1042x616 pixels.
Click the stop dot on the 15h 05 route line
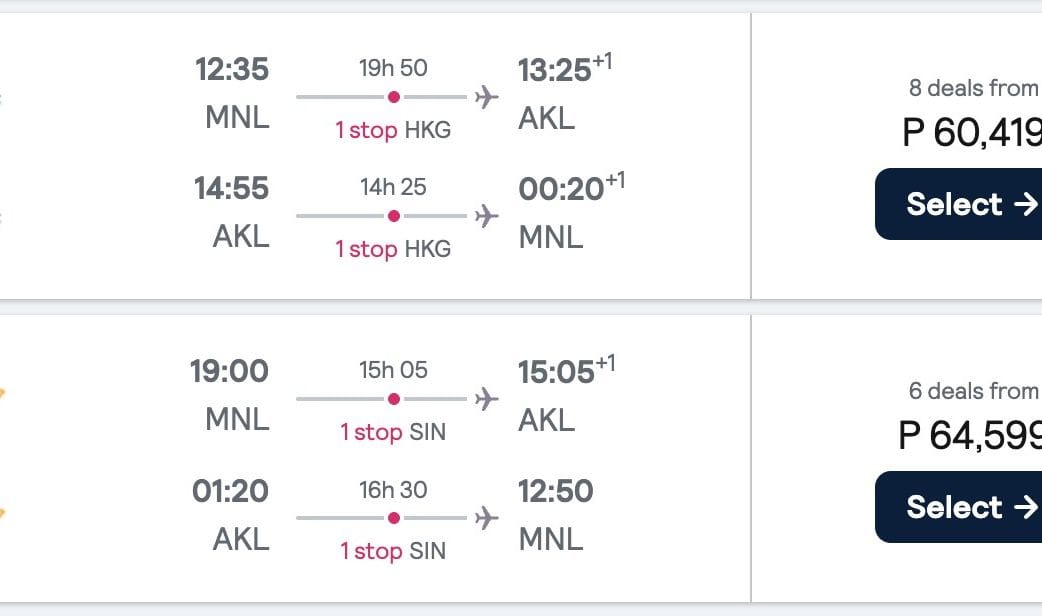tap(394, 400)
